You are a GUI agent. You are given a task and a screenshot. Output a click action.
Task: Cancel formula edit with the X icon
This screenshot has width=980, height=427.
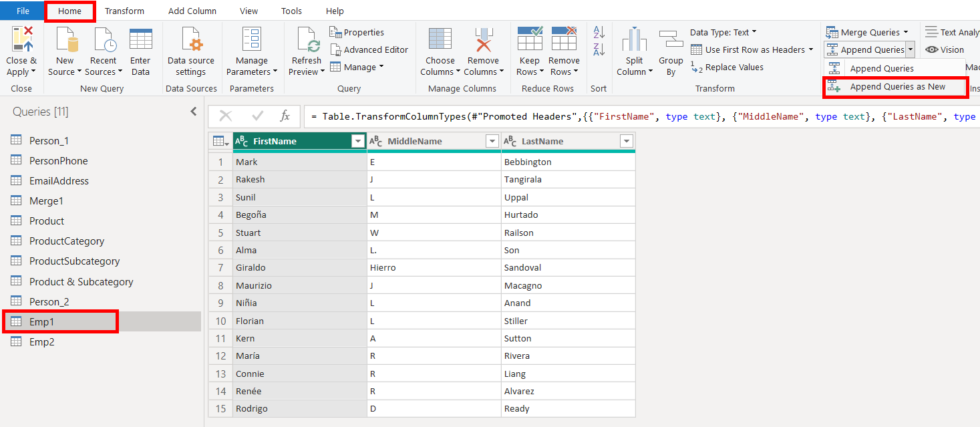pos(226,116)
